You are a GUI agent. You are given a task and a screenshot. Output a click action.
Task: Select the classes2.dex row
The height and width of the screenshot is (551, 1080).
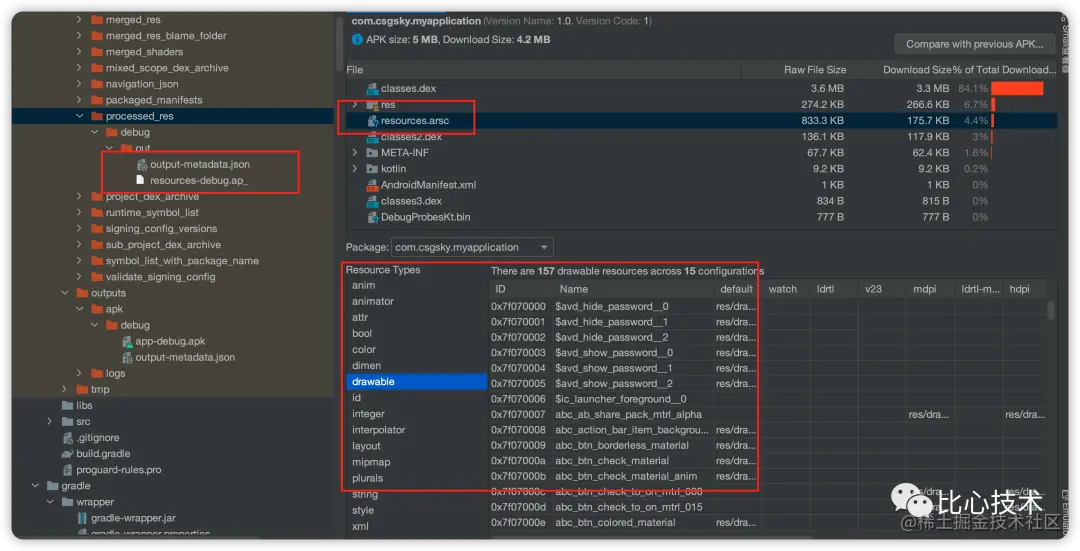[700, 137]
